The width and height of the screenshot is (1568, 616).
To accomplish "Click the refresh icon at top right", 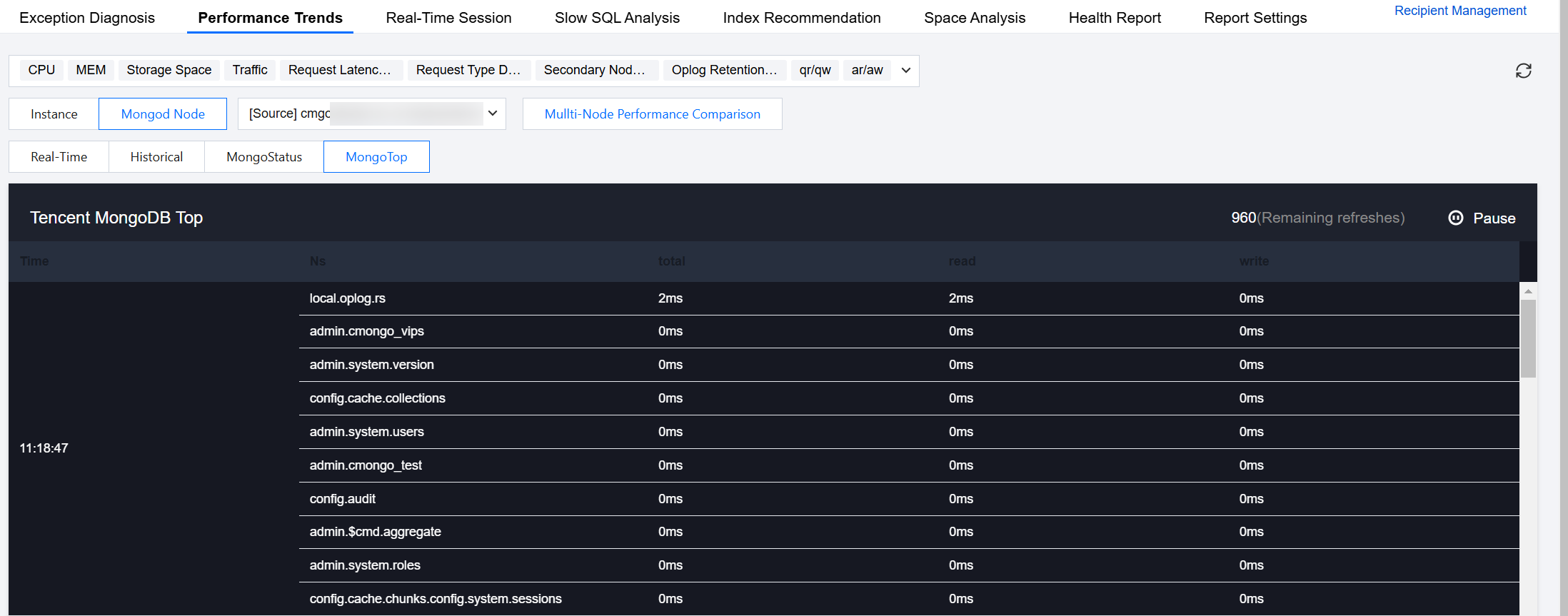I will pyautogui.click(x=1523, y=71).
